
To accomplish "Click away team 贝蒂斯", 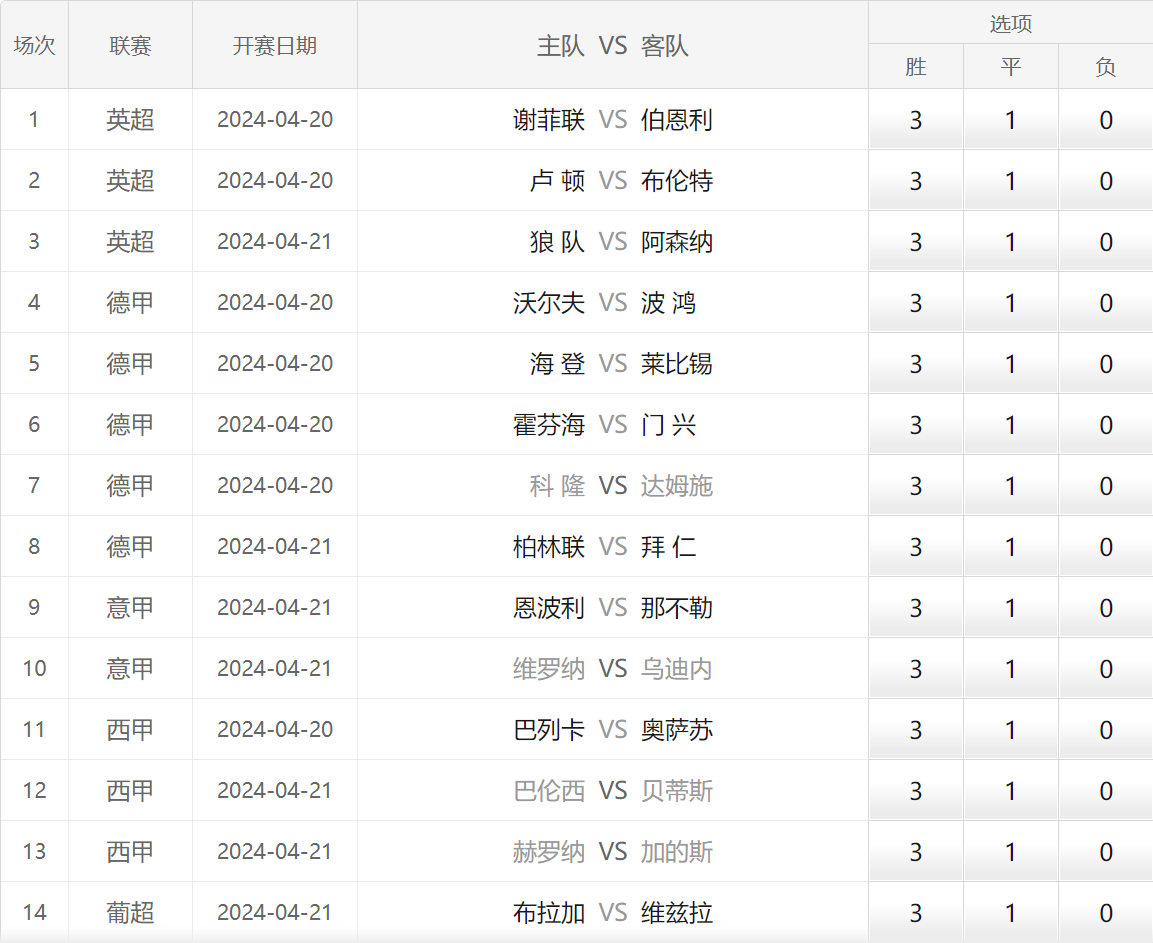I will (x=677, y=791).
